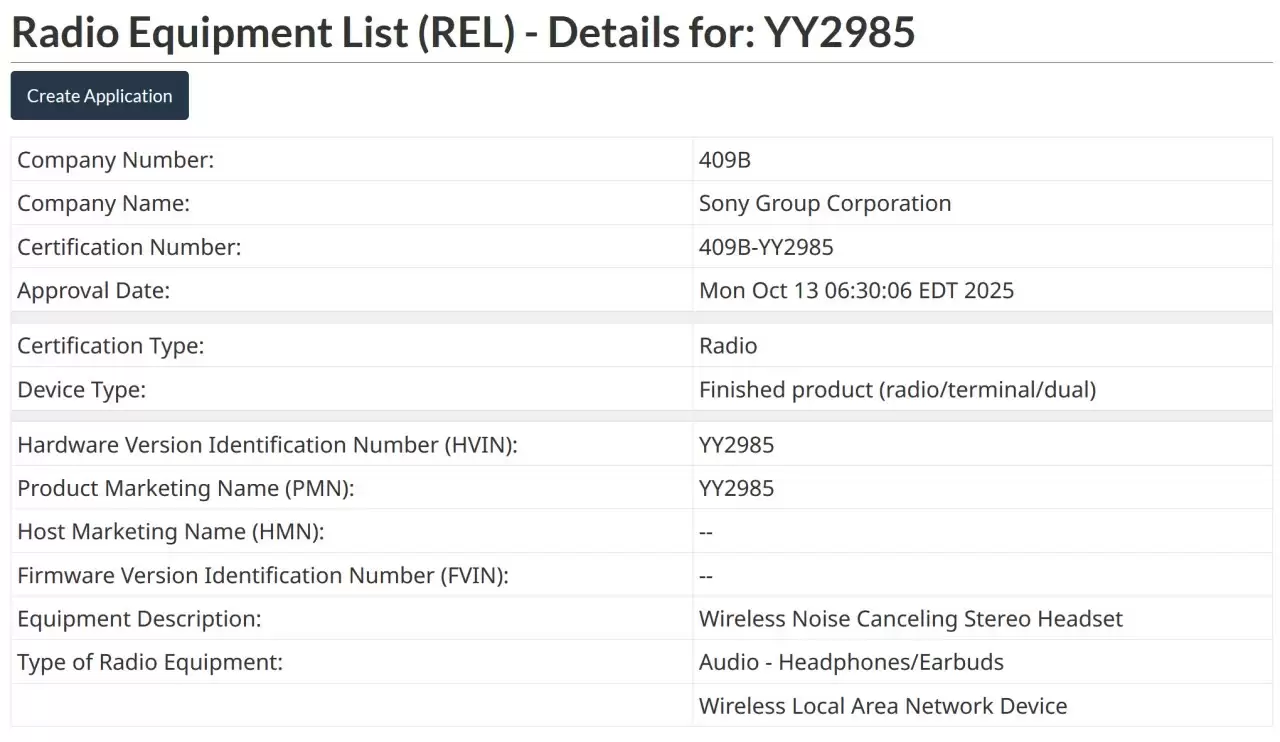Click the Hardware Version Identification Number label

tap(267, 445)
